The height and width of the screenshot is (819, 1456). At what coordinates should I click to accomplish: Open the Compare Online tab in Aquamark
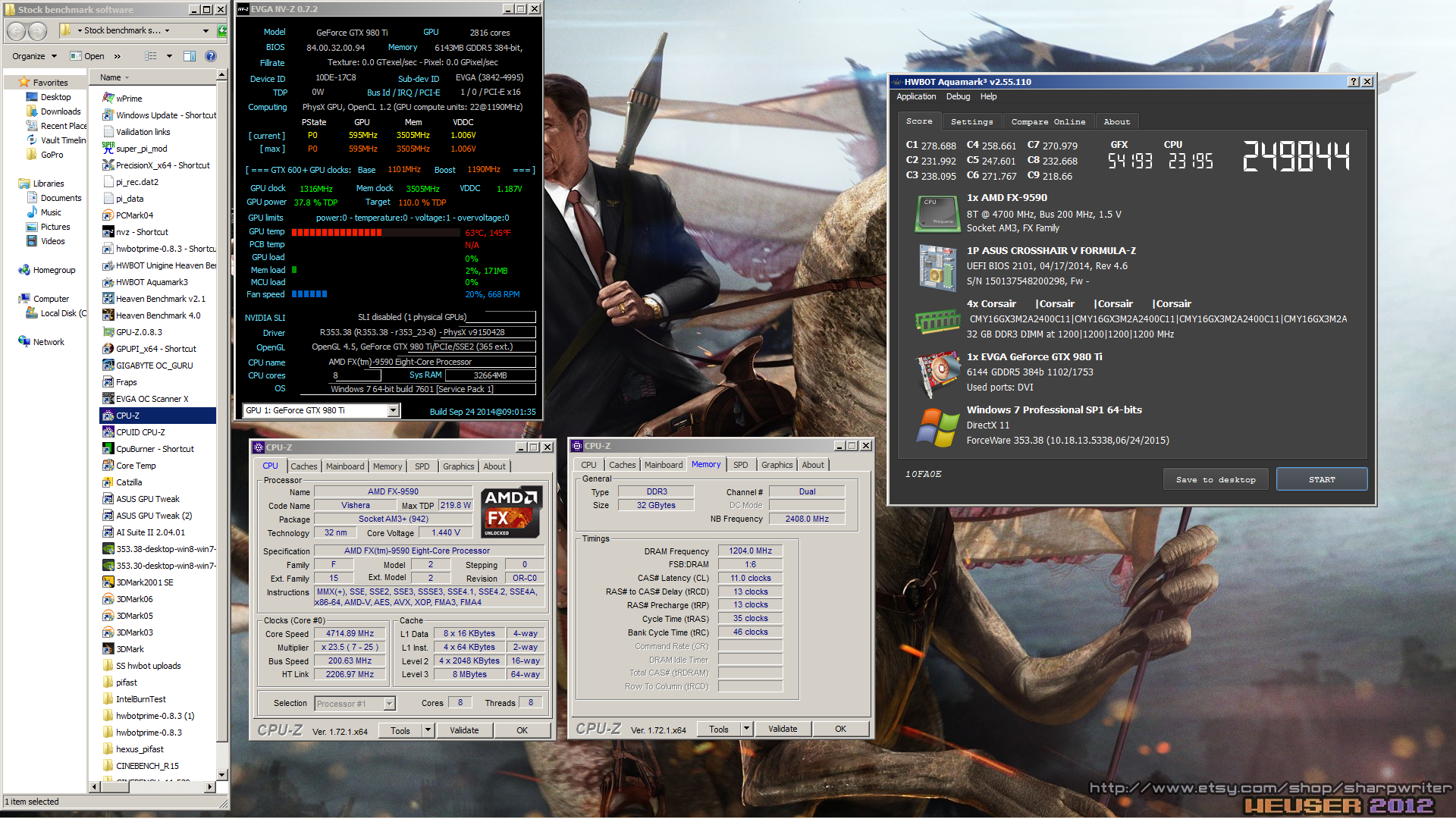click(1048, 121)
